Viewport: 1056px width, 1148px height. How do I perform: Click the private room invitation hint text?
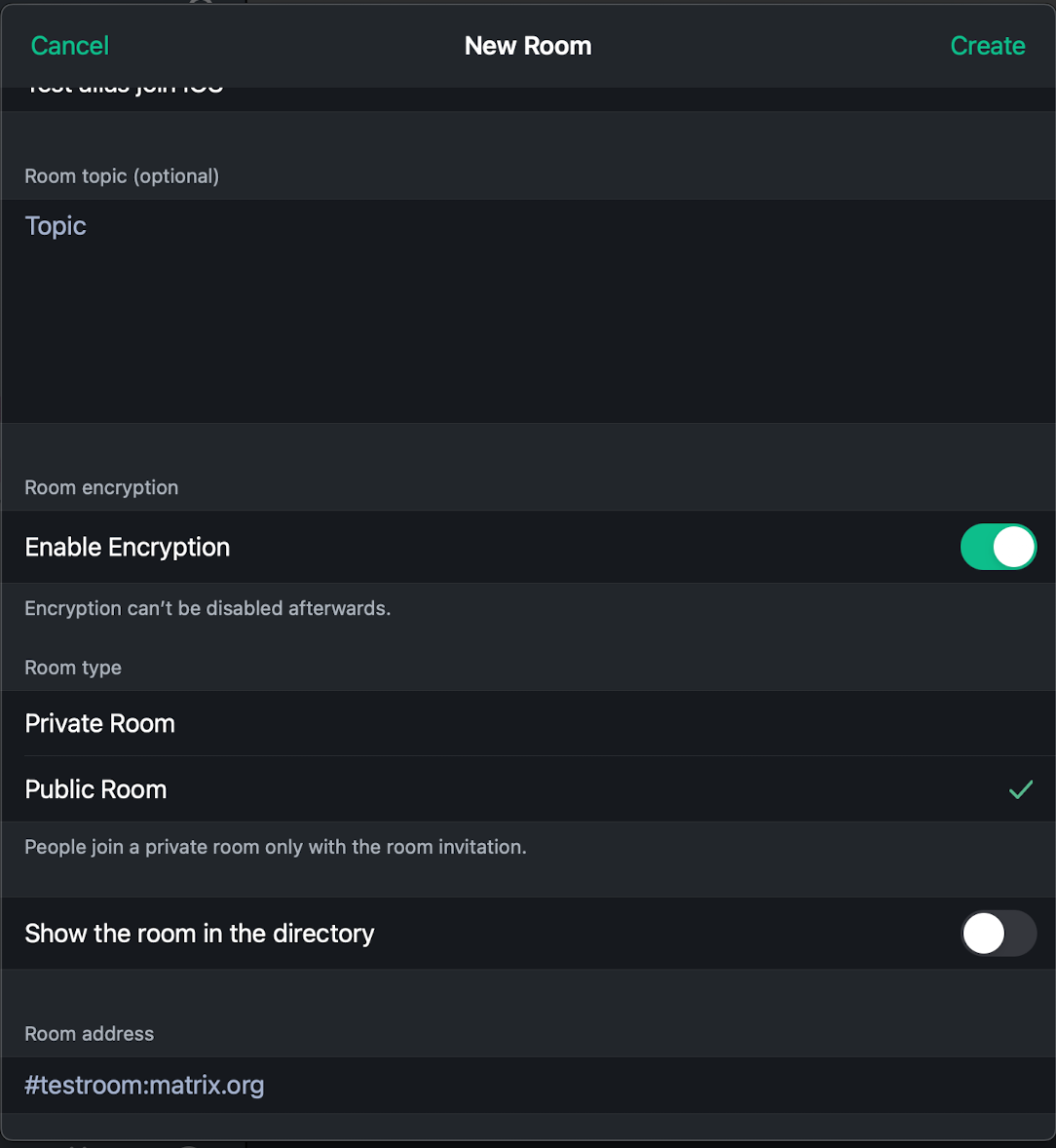(x=276, y=847)
